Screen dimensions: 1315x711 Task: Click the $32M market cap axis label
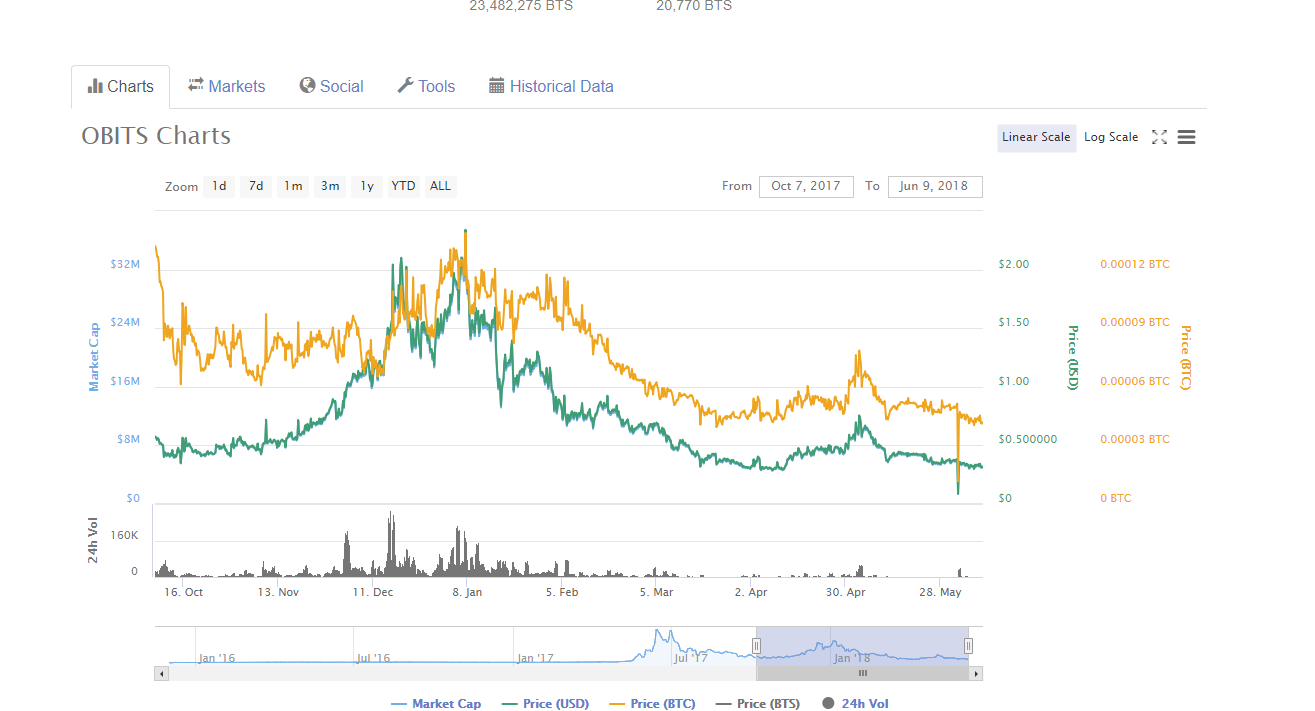125,265
